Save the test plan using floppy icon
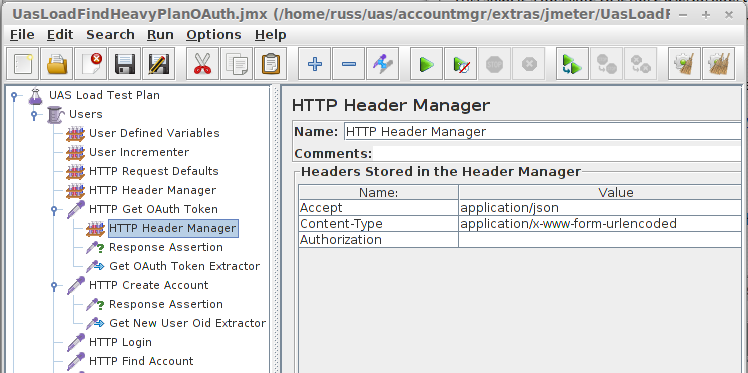748x373 pixels. pos(125,63)
